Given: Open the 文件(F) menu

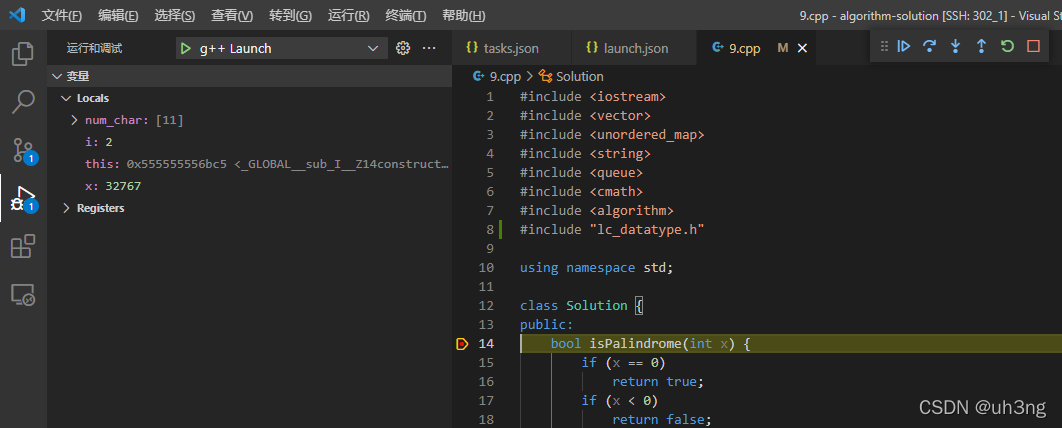Looking at the screenshot, I should [62, 16].
